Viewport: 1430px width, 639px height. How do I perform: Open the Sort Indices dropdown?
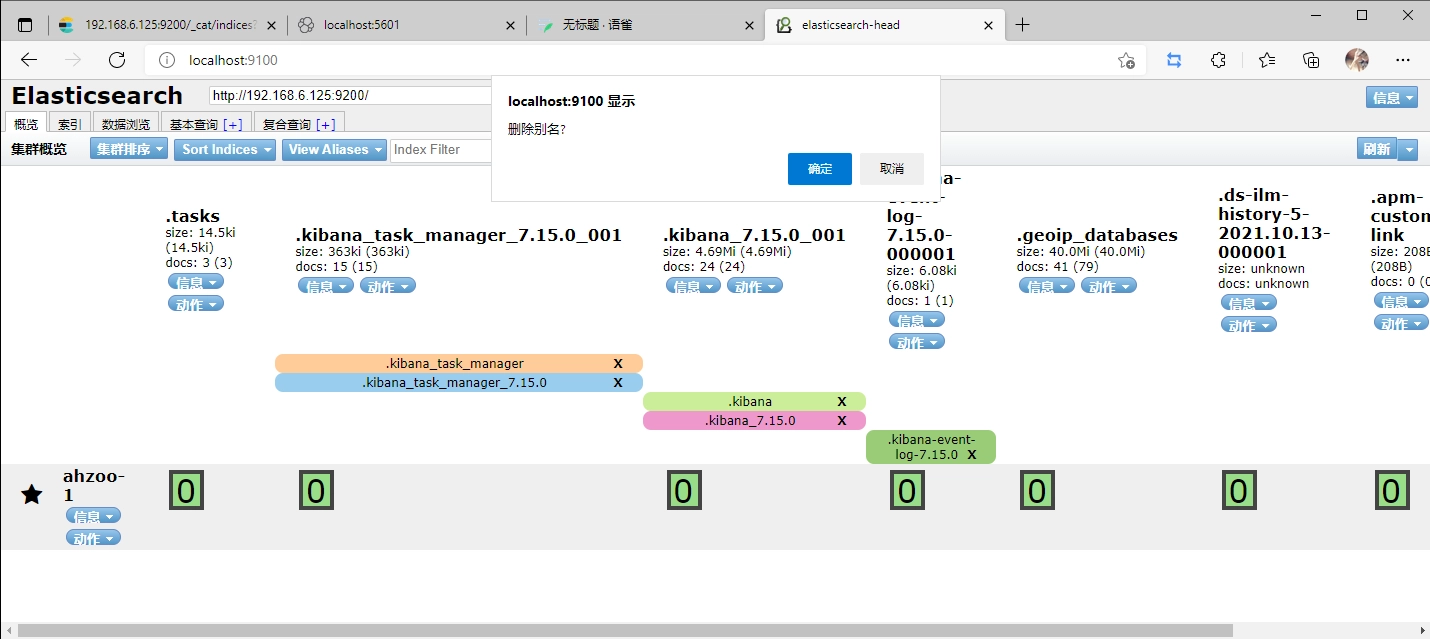(x=227, y=149)
